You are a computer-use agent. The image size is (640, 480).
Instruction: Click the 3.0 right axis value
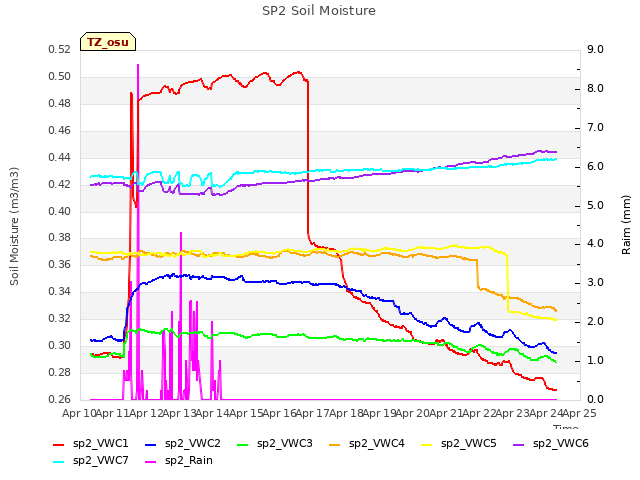coord(595,282)
